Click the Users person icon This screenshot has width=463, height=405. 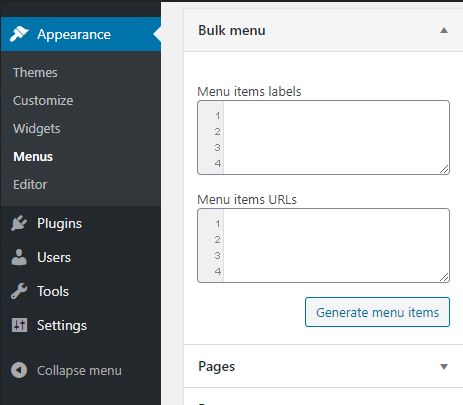coord(19,257)
